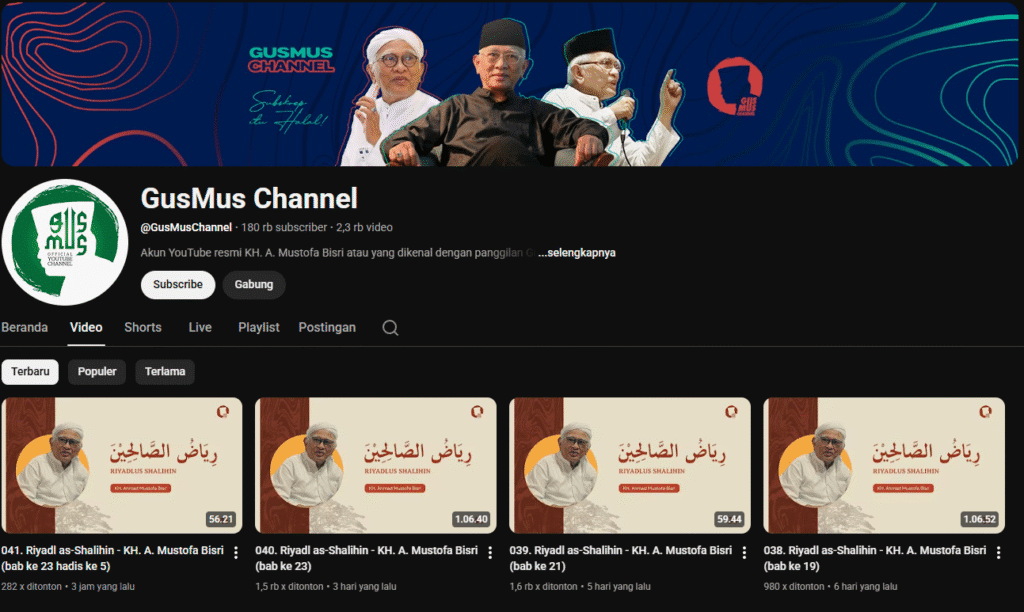Click the search icon in channel tabs
1024x612 pixels.
pos(390,328)
